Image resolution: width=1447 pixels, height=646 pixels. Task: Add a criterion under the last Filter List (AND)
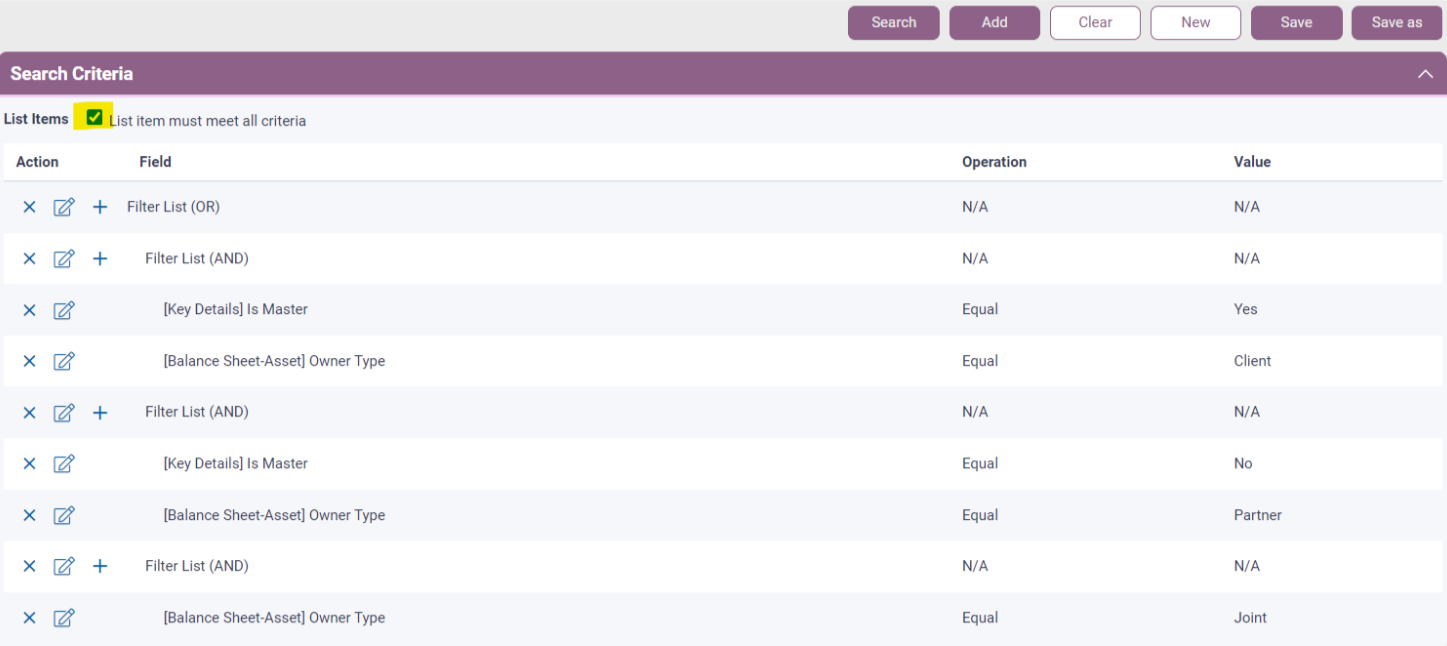(99, 566)
